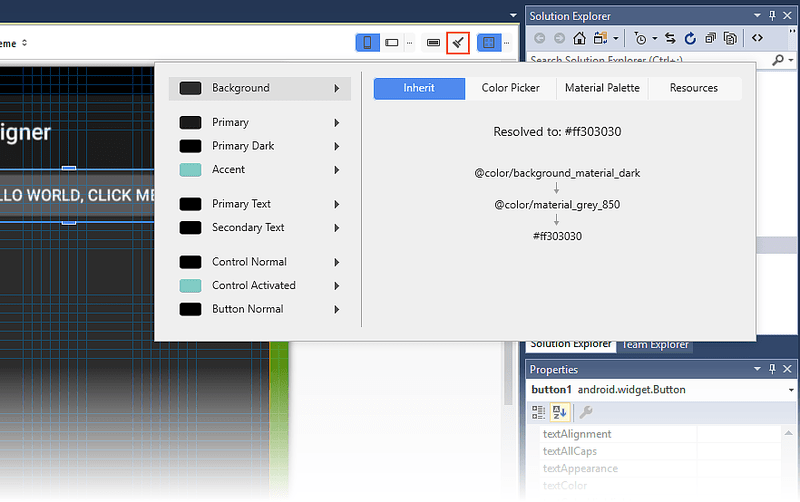This screenshot has width=800, height=502.
Task: Expand the Button Normal submenu arrow
Action: (337, 309)
